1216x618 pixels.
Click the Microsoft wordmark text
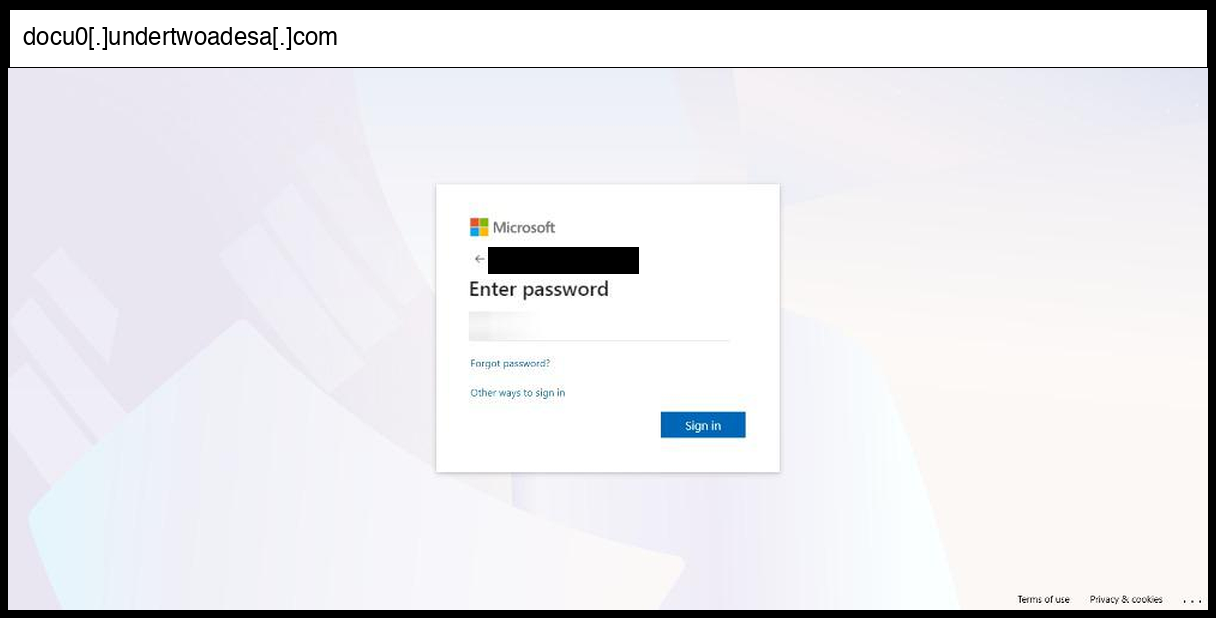pyautogui.click(x=524, y=228)
